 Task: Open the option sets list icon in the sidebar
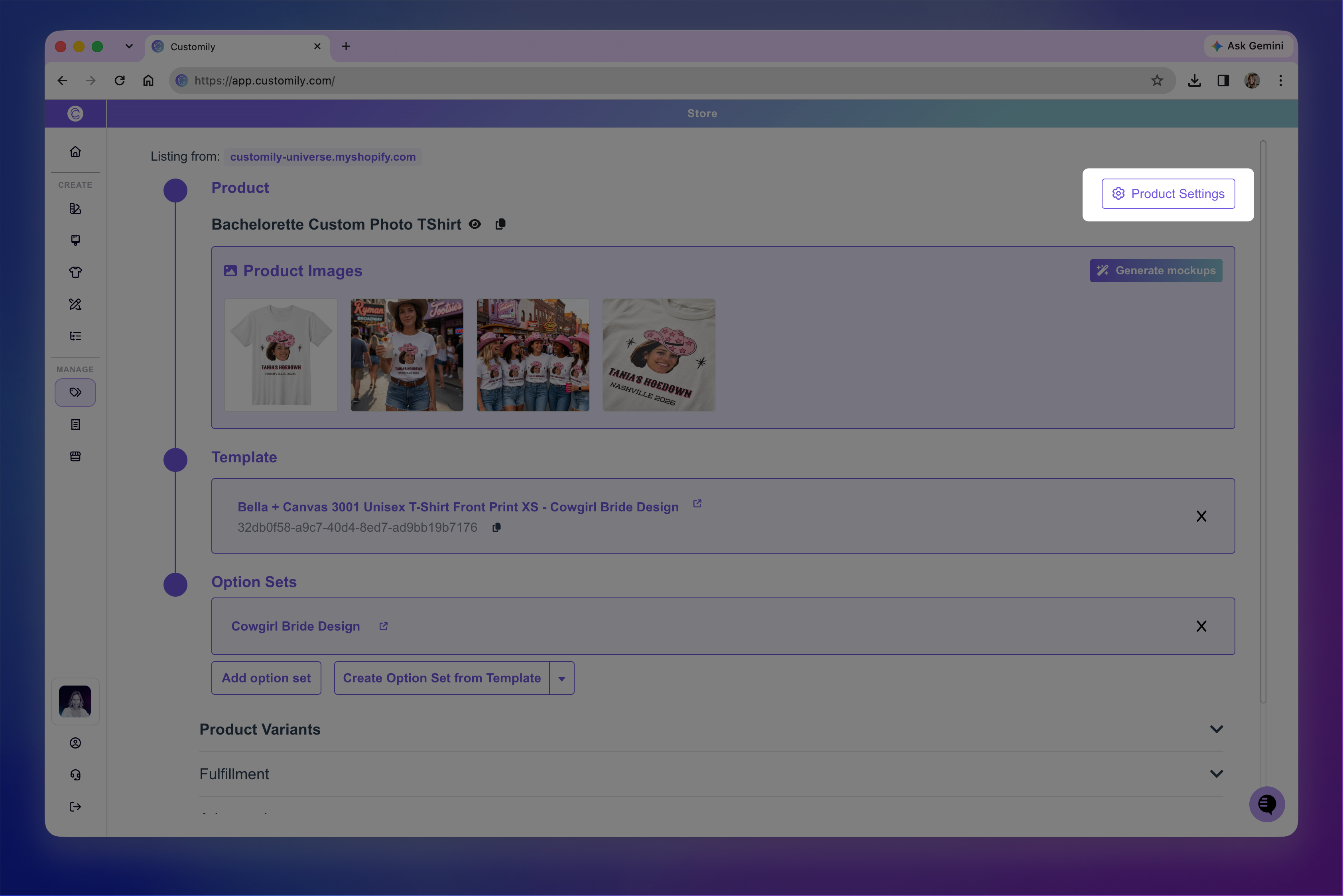(75, 336)
